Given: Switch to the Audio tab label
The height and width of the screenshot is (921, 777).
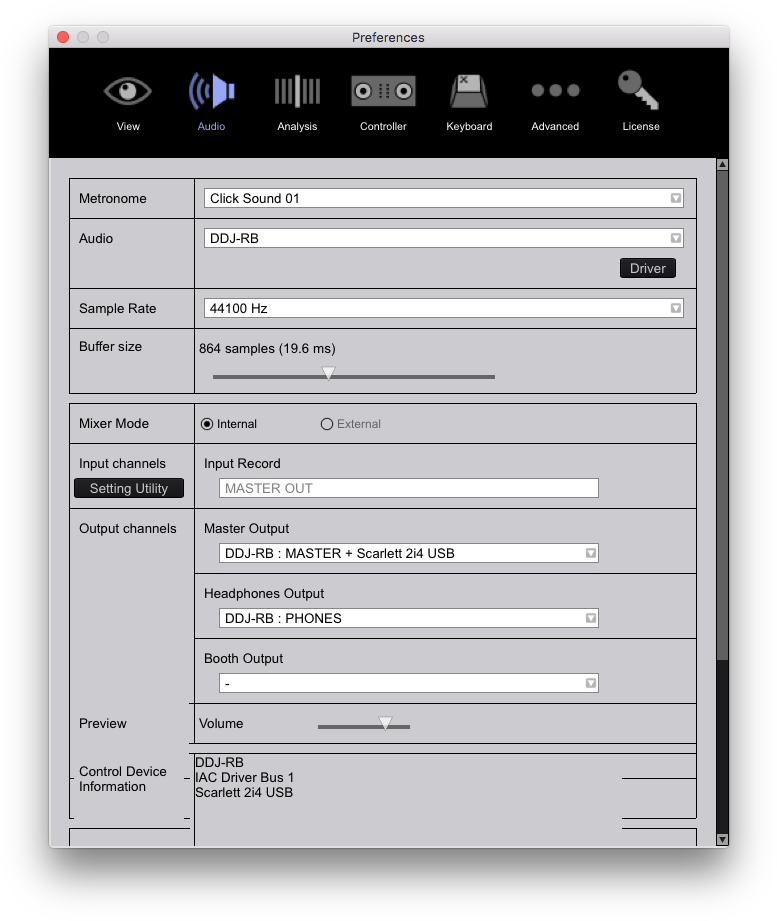Looking at the screenshot, I should [211, 126].
